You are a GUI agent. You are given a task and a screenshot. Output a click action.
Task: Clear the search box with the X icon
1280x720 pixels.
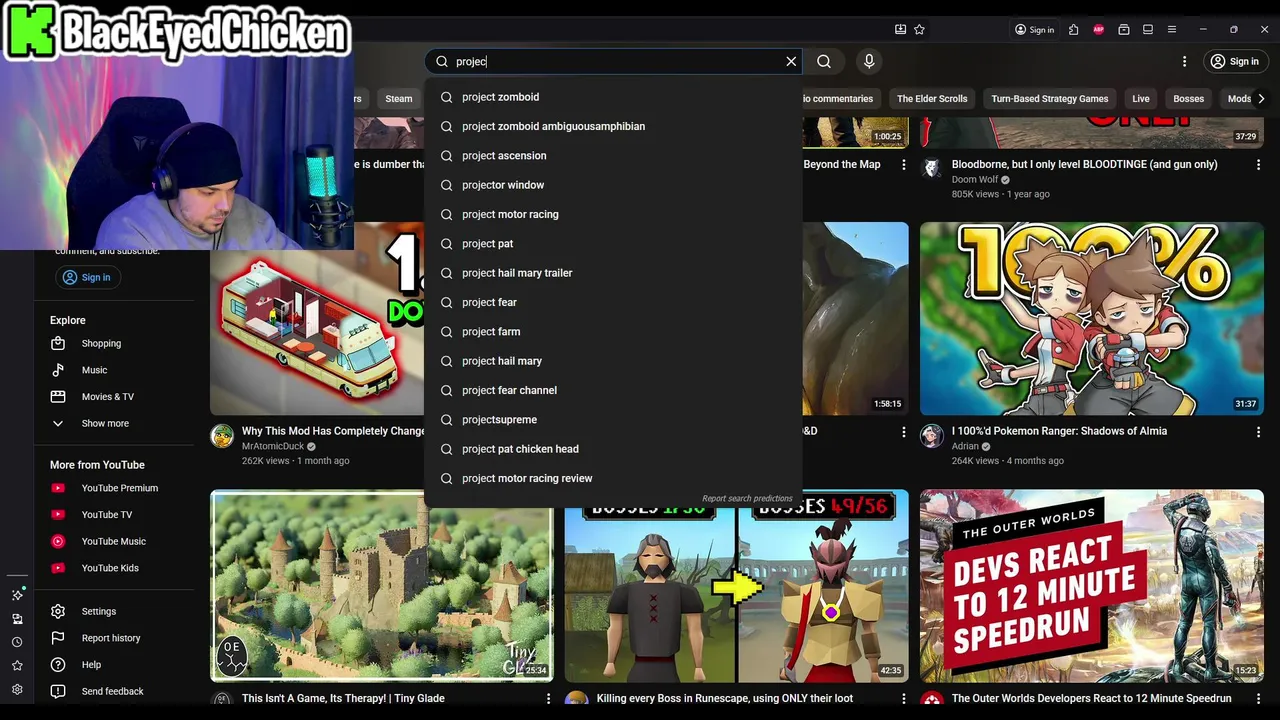point(791,61)
